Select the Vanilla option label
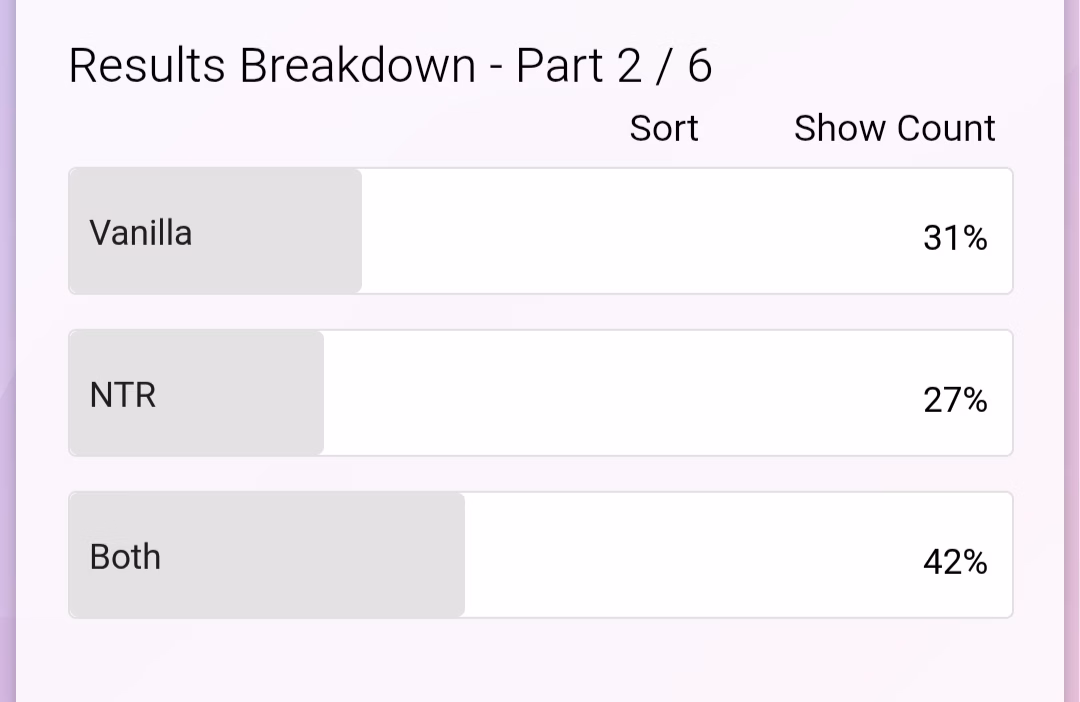The height and width of the screenshot is (702, 1080). [x=141, y=233]
